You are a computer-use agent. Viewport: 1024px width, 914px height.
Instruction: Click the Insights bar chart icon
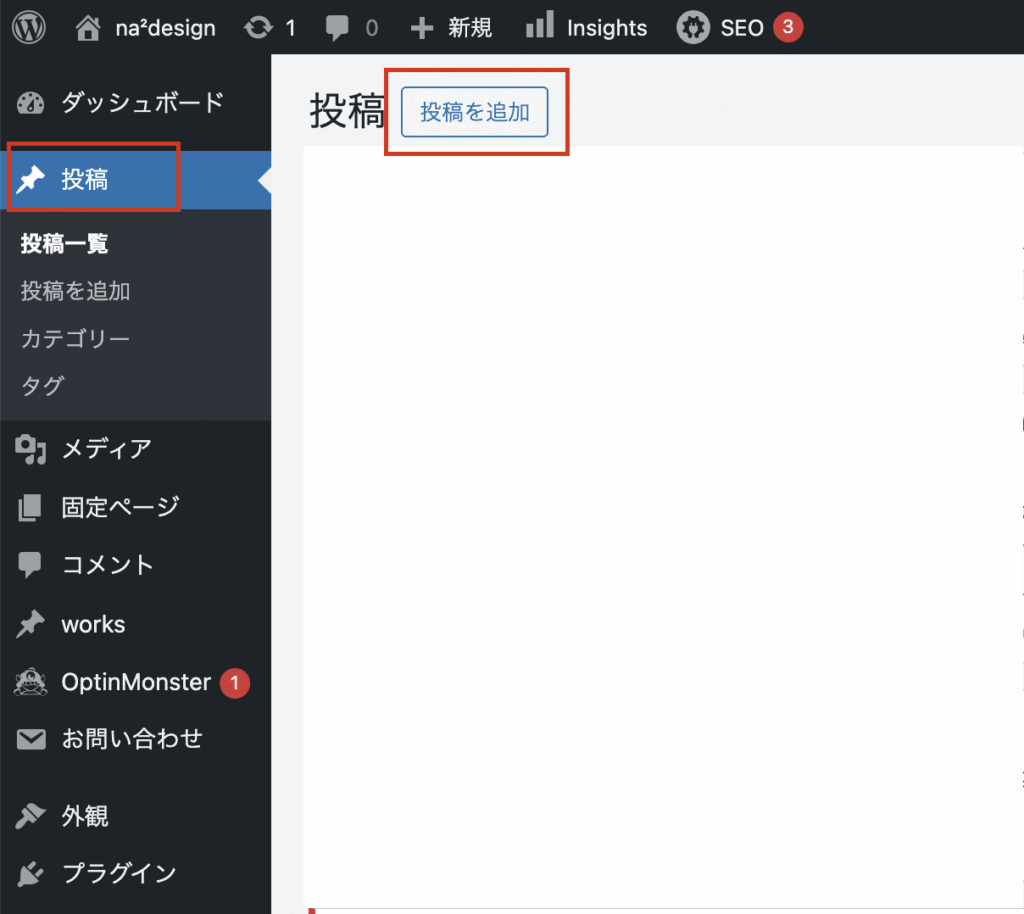click(539, 27)
